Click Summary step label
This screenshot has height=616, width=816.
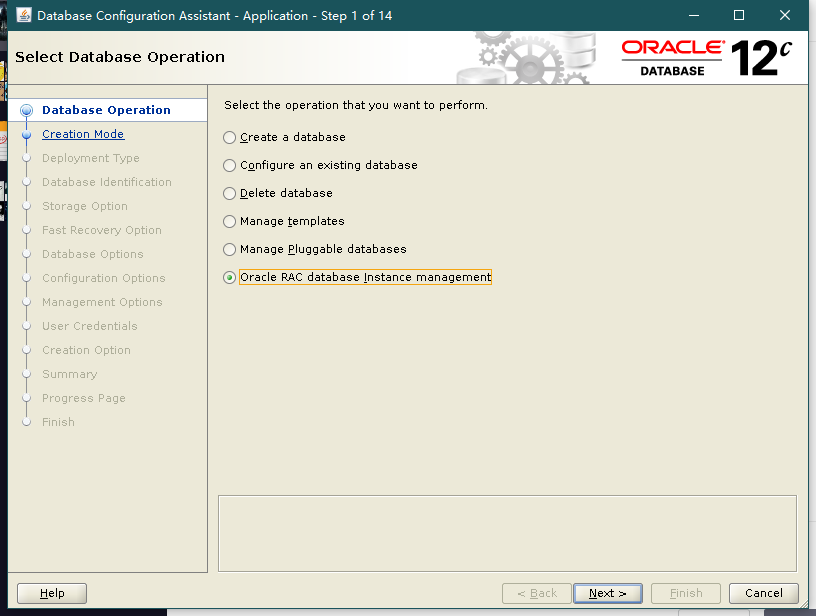click(x=69, y=374)
